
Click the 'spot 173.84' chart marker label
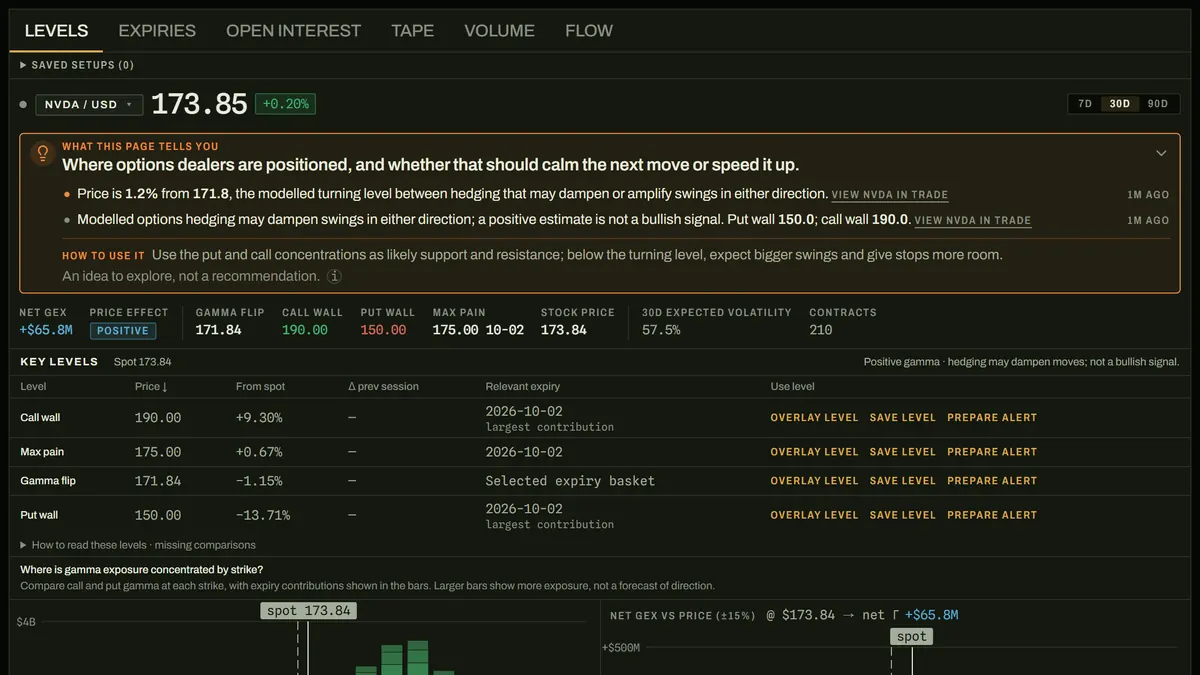click(x=309, y=610)
